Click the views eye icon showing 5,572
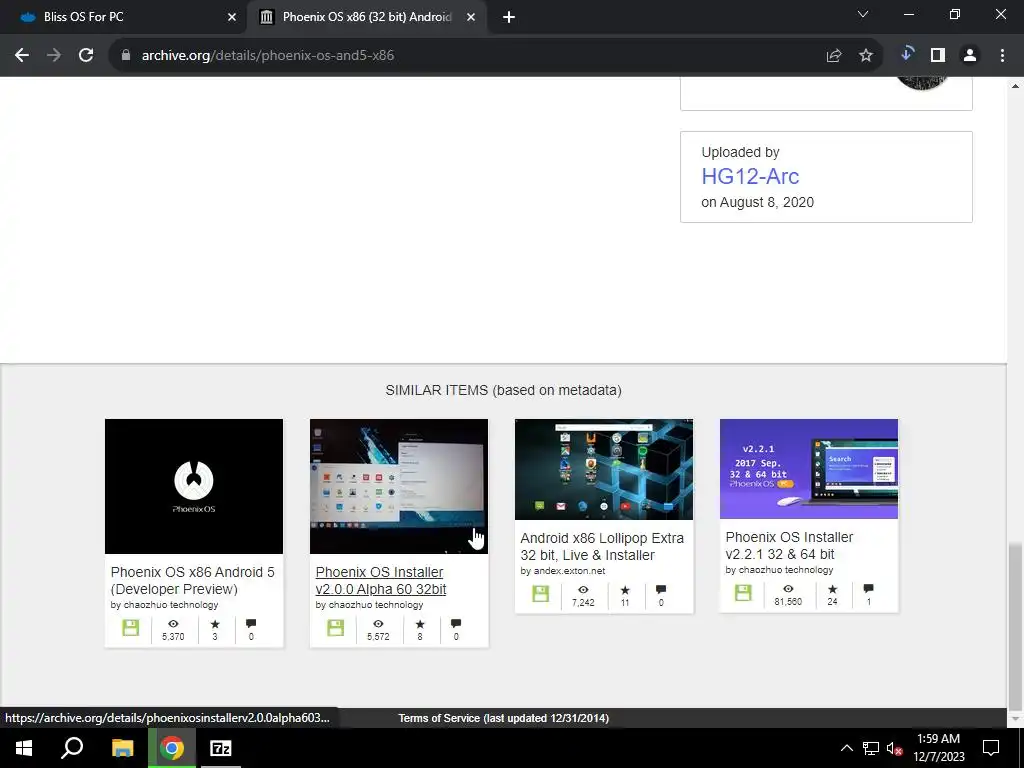 click(378, 624)
